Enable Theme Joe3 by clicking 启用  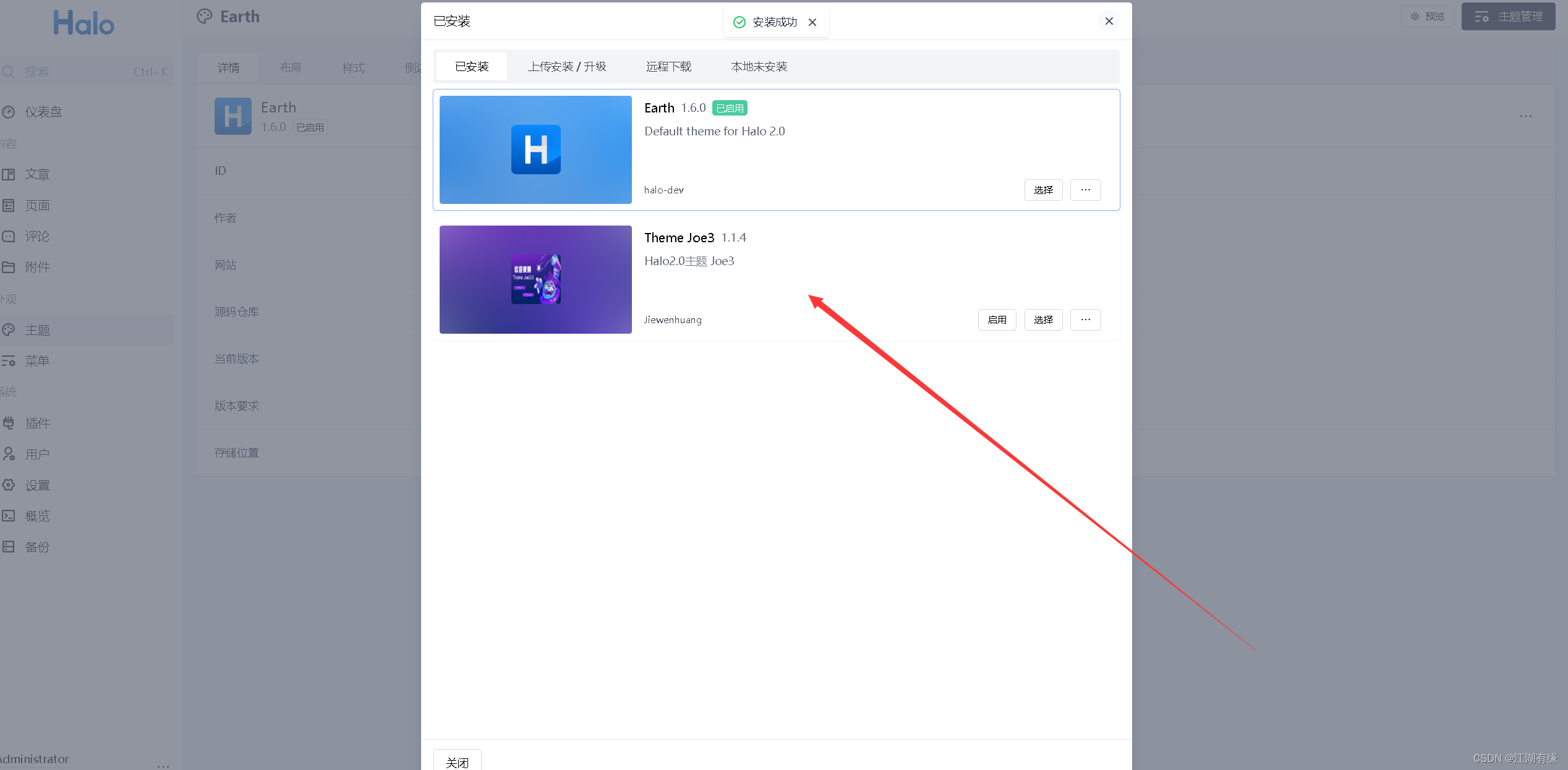pyautogui.click(x=998, y=319)
